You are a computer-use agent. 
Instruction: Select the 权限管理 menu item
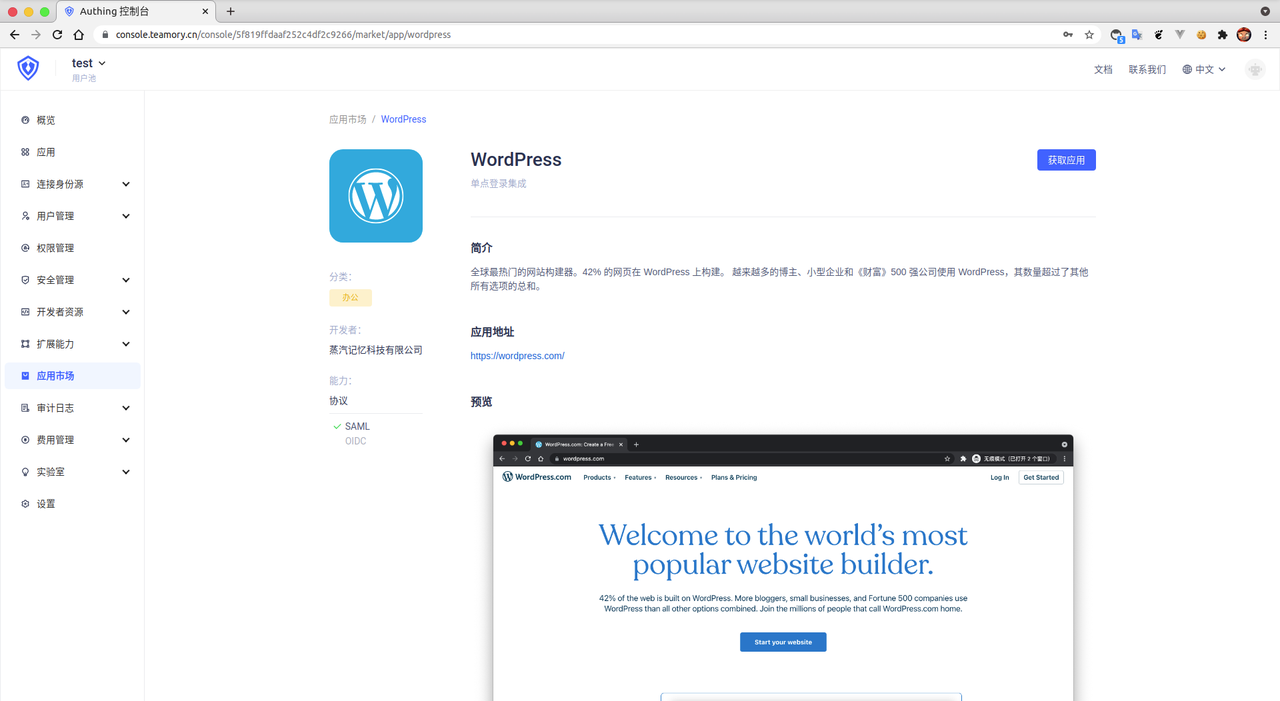(x=72, y=248)
